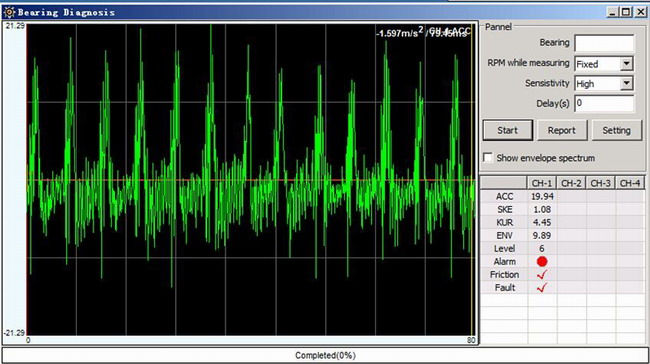Select the CH-3 column header
Image resolution: width=650 pixels, height=364 pixels.
(601, 183)
